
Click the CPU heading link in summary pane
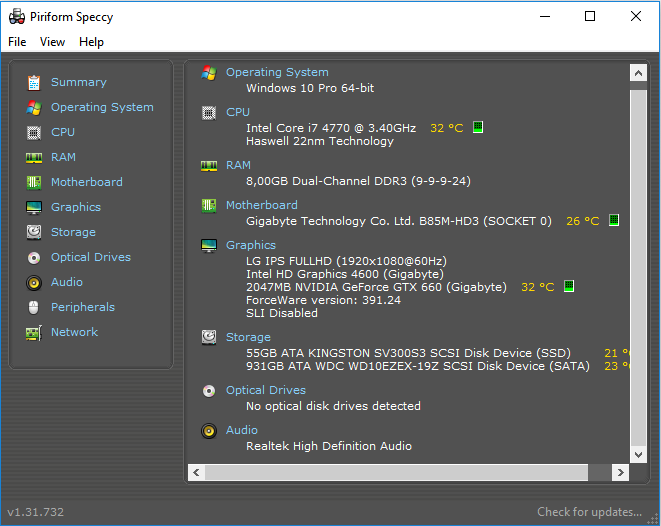click(x=238, y=112)
